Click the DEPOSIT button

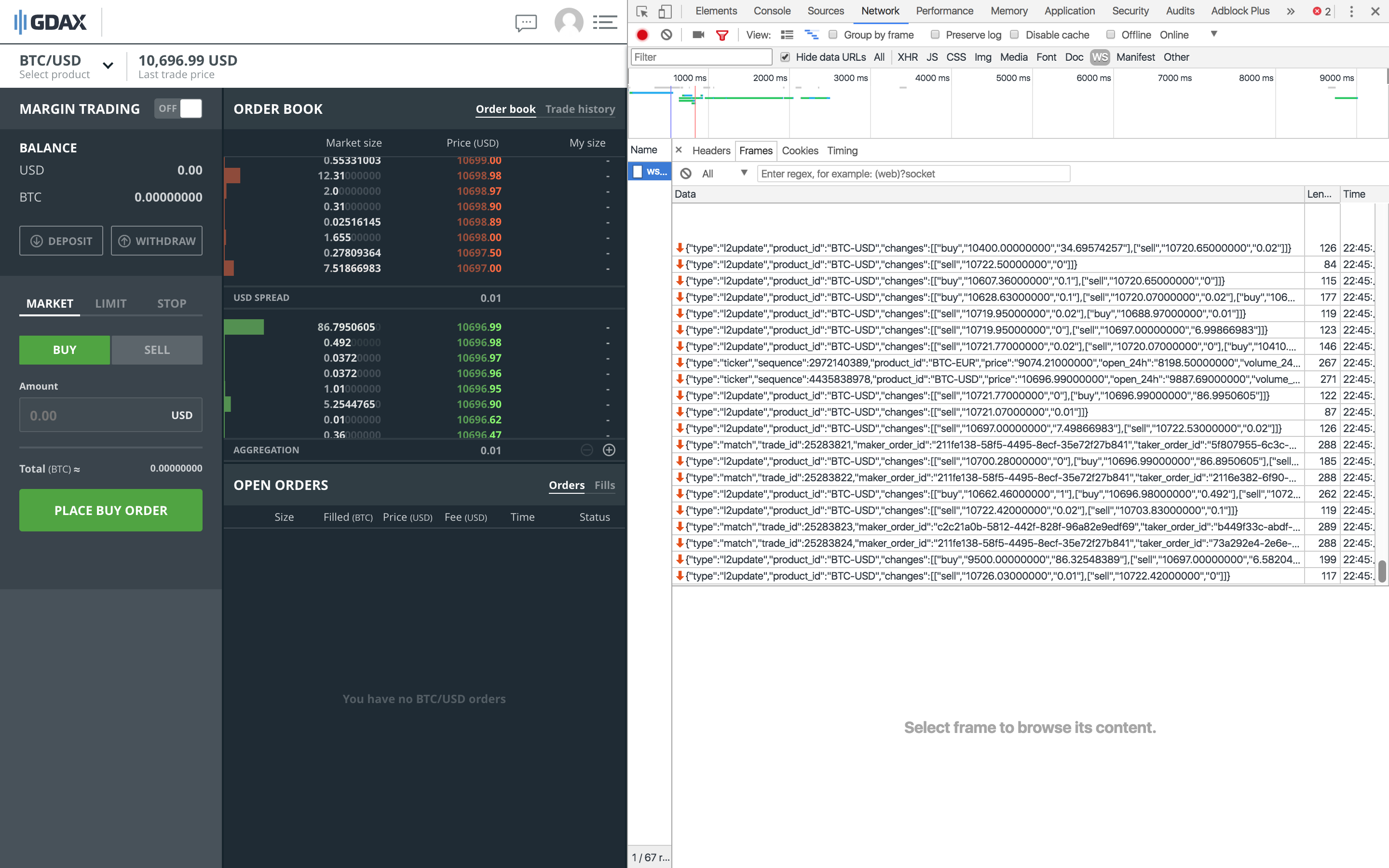coord(61,241)
